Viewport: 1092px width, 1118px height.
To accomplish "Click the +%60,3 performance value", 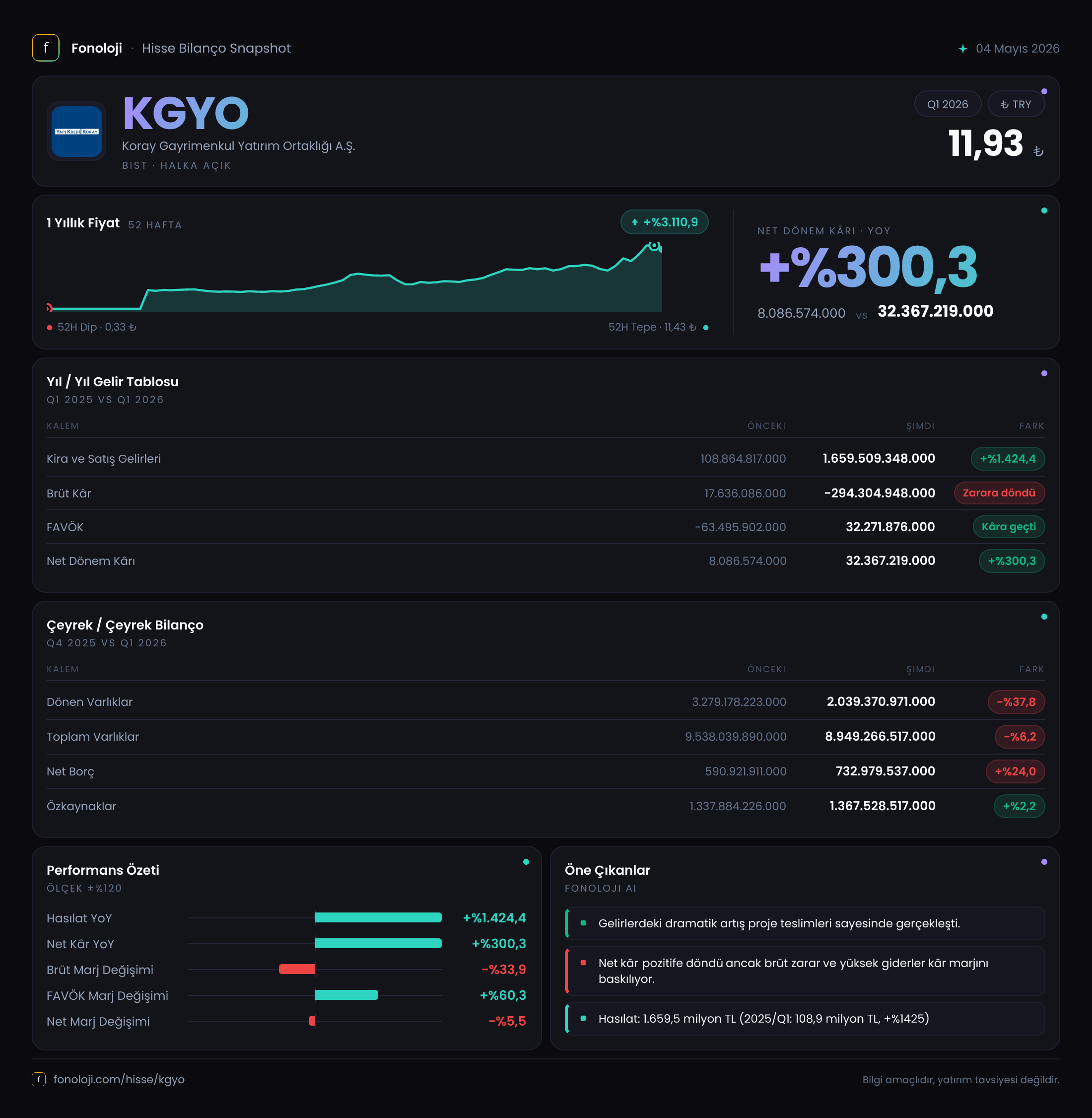I will pos(502,995).
